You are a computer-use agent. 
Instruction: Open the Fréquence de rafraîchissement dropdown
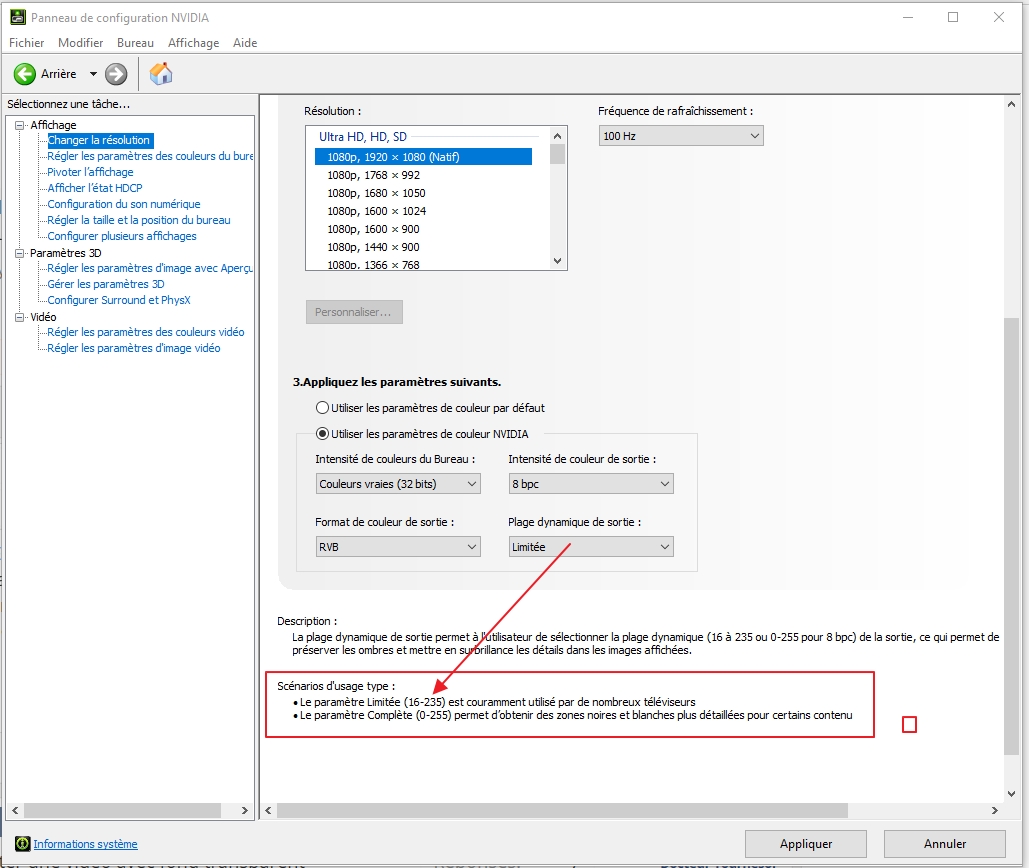(x=681, y=136)
